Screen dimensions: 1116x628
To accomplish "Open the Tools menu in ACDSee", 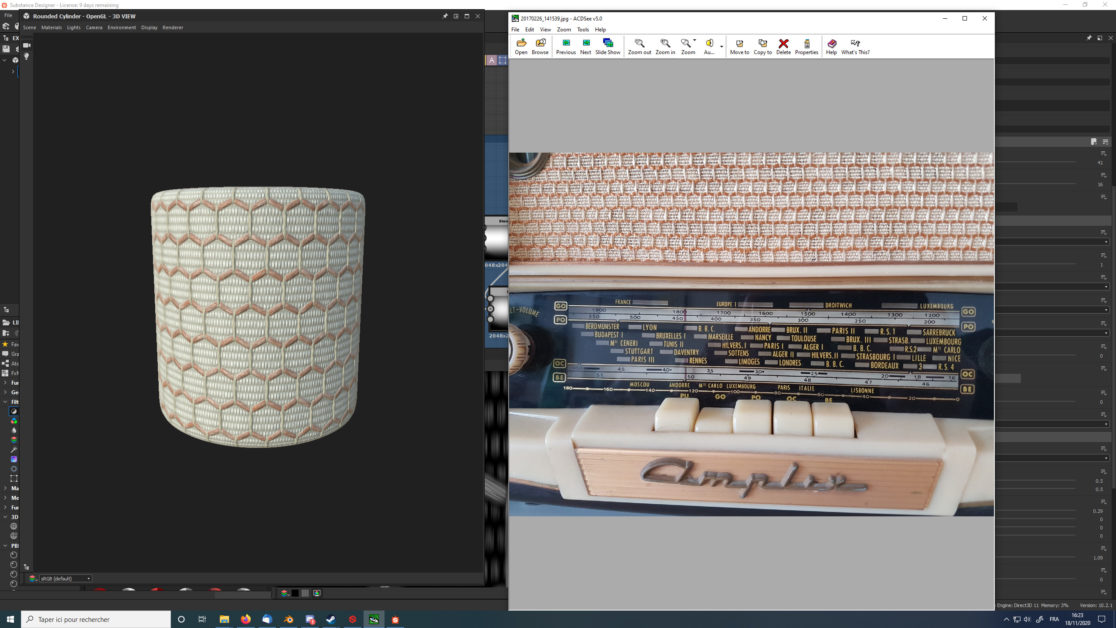I will tap(583, 30).
